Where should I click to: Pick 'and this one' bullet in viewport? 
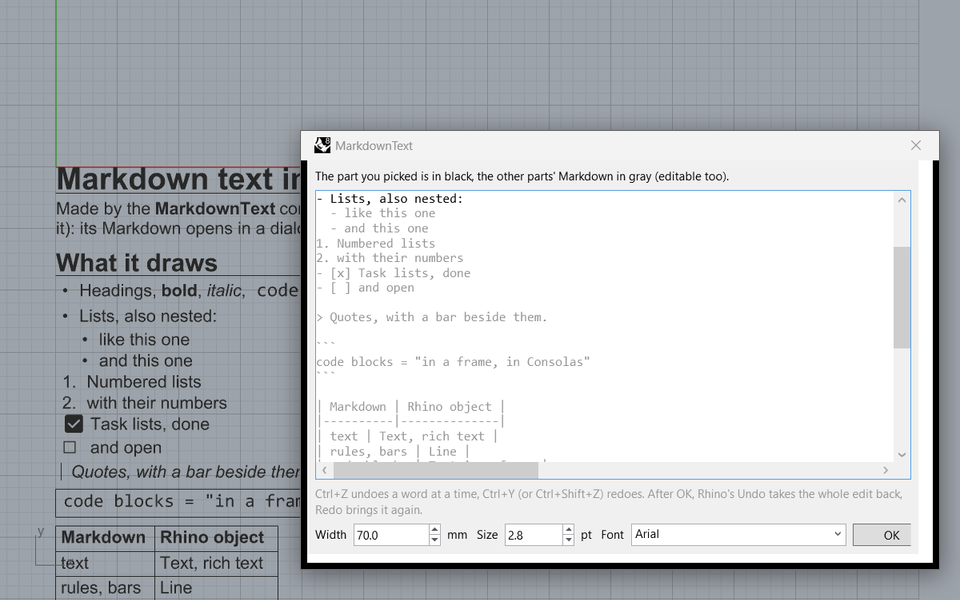click(x=145, y=361)
